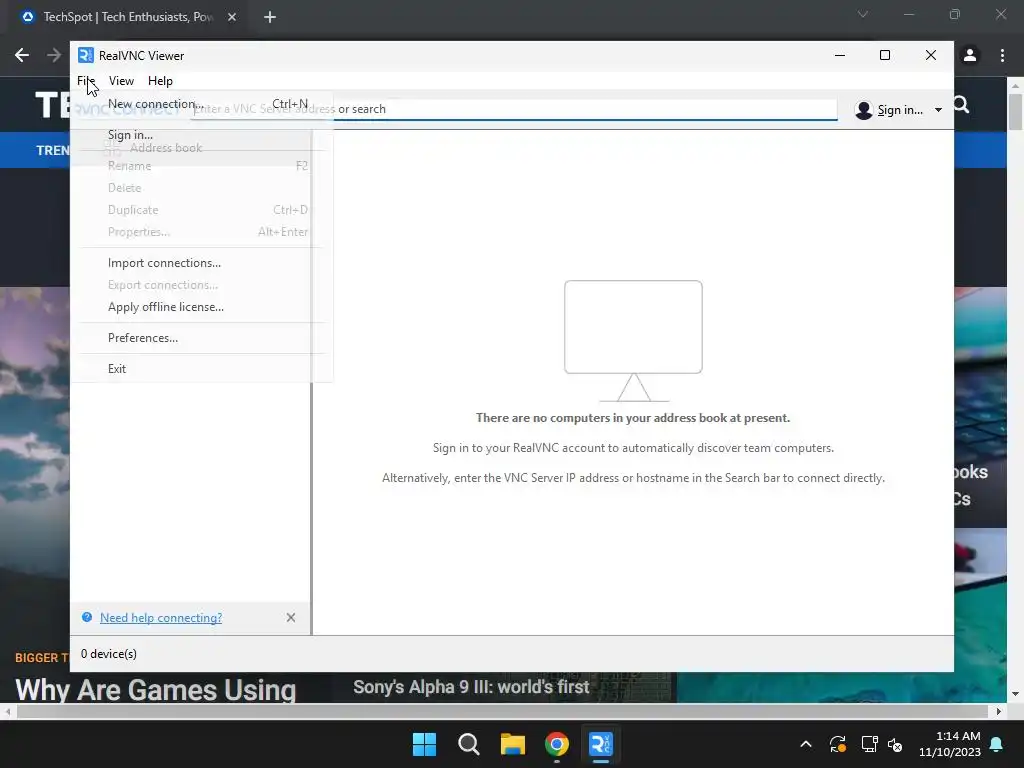Image resolution: width=1024 pixels, height=768 pixels.
Task: Open the Help menu
Action: [160, 81]
